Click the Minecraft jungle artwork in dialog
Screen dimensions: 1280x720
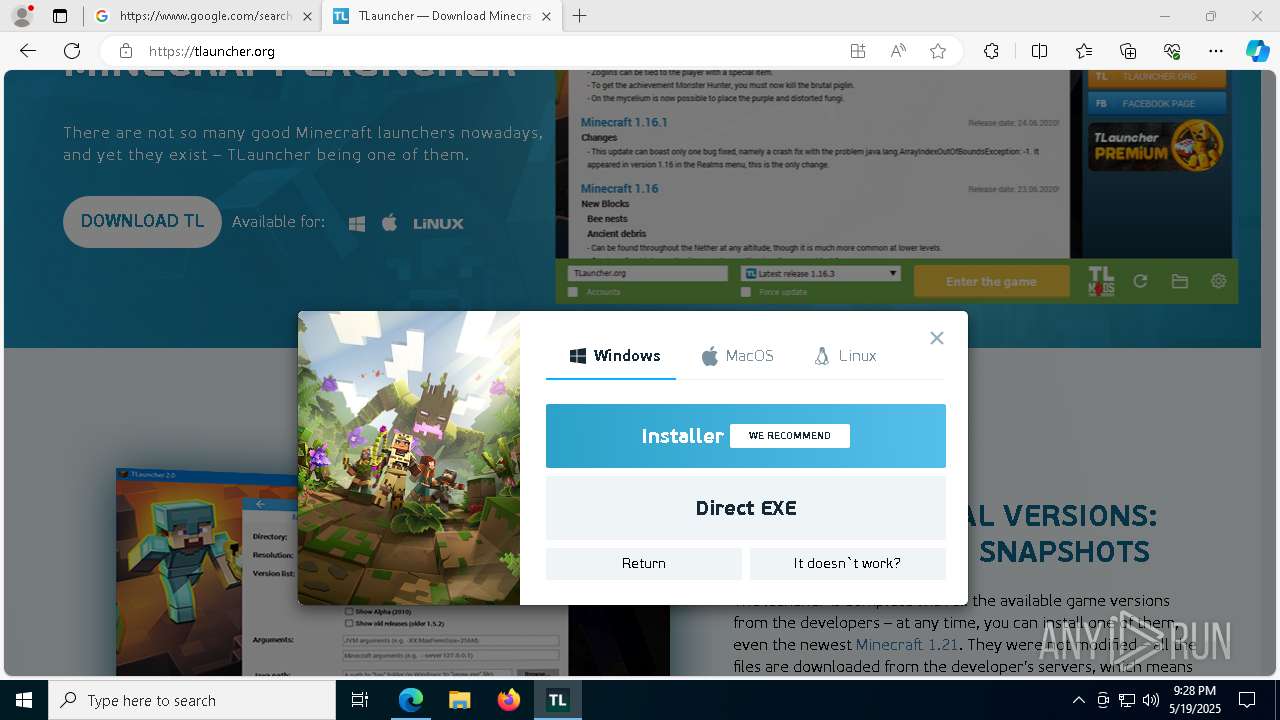409,458
